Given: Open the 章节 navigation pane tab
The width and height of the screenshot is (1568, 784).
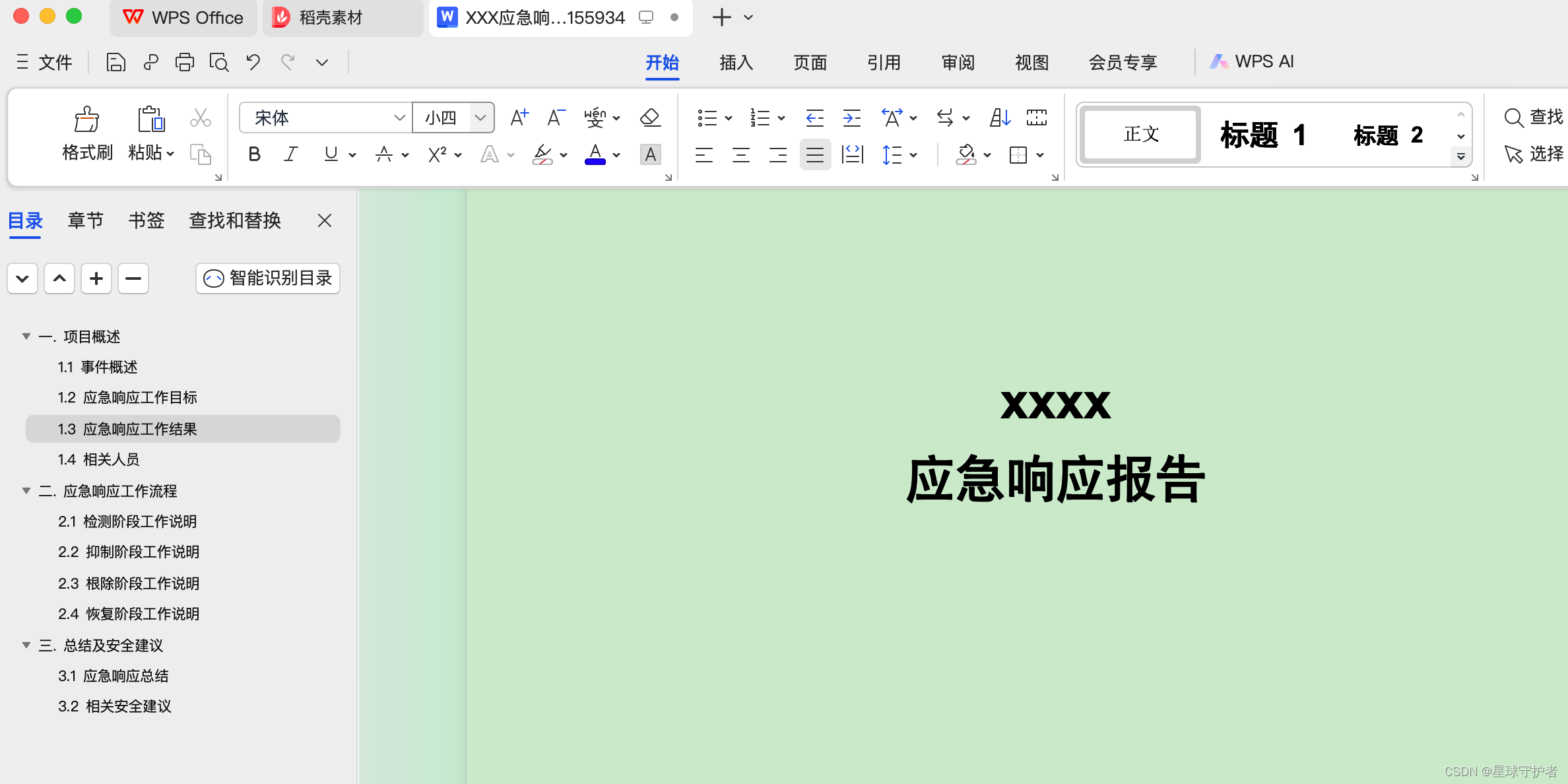Looking at the screenshot, I should [86, 220].
